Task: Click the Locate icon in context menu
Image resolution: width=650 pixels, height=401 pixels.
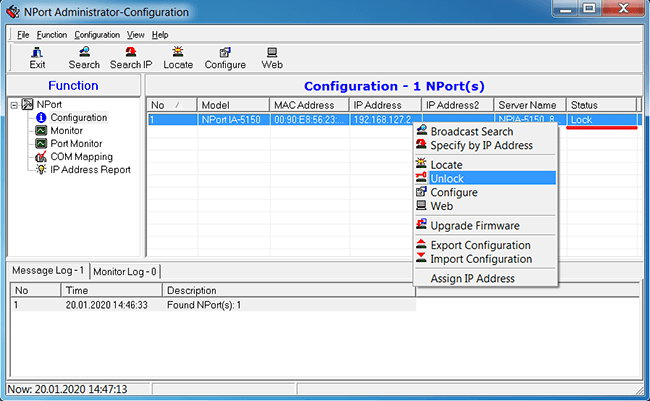Action: click(422, 163)
